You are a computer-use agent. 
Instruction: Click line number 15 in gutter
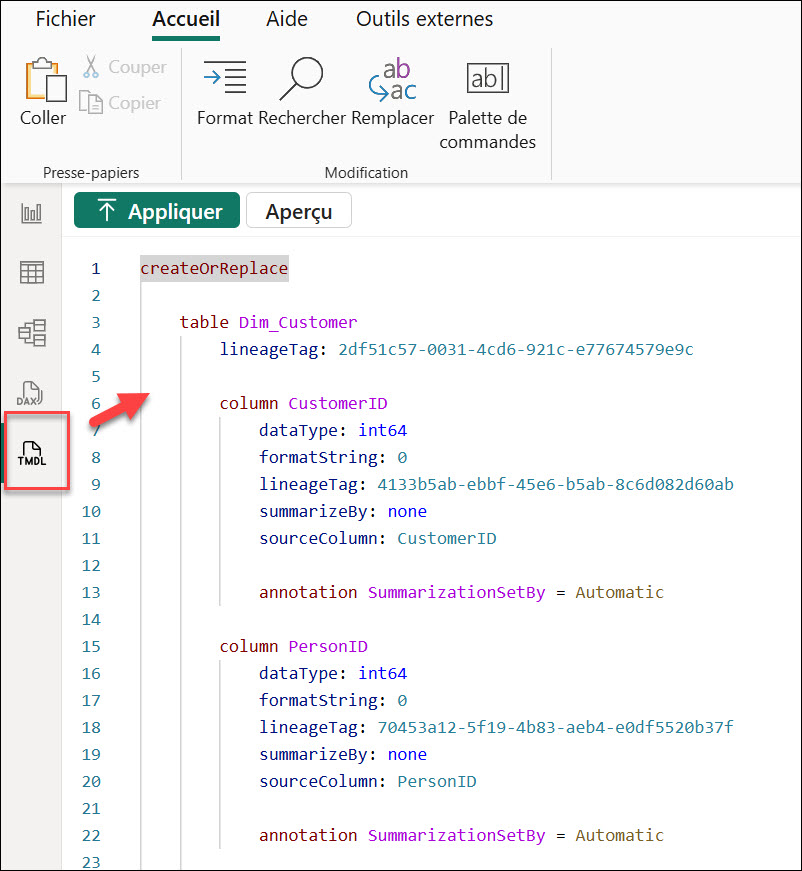91,646
